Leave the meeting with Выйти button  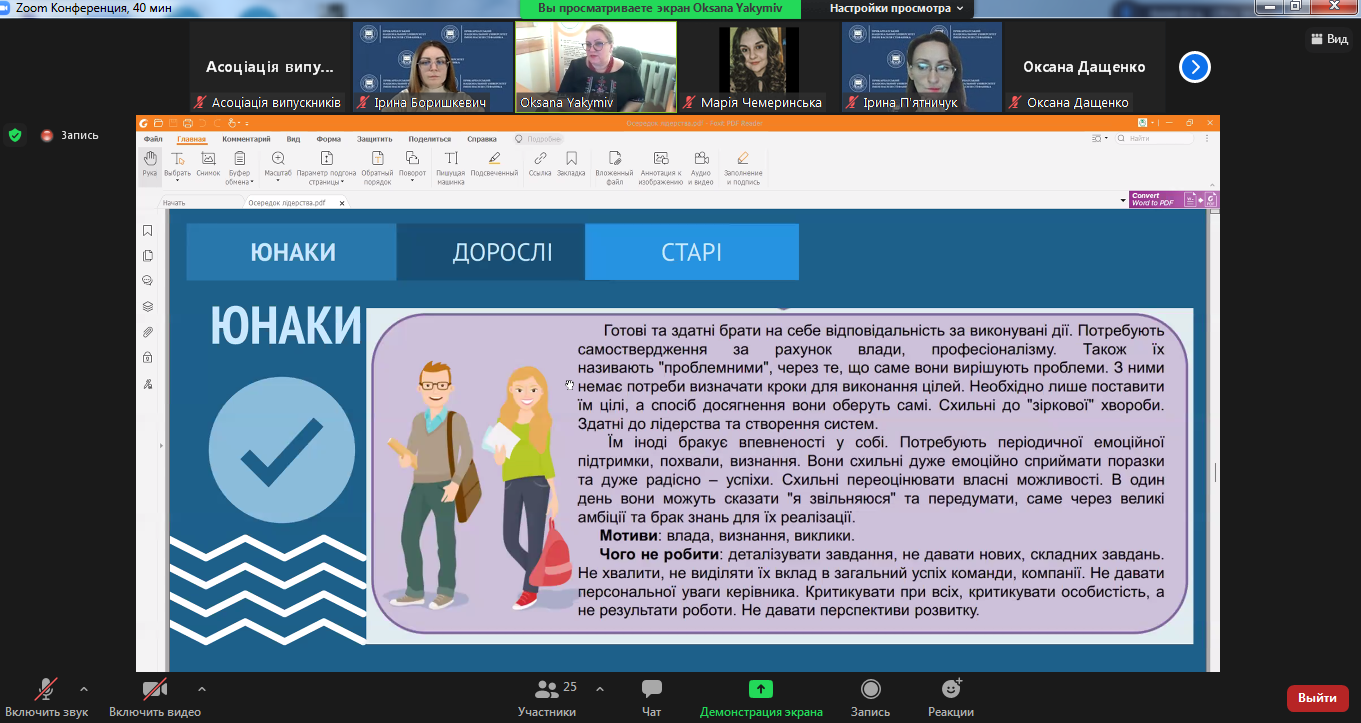[x=1318, y=698]
